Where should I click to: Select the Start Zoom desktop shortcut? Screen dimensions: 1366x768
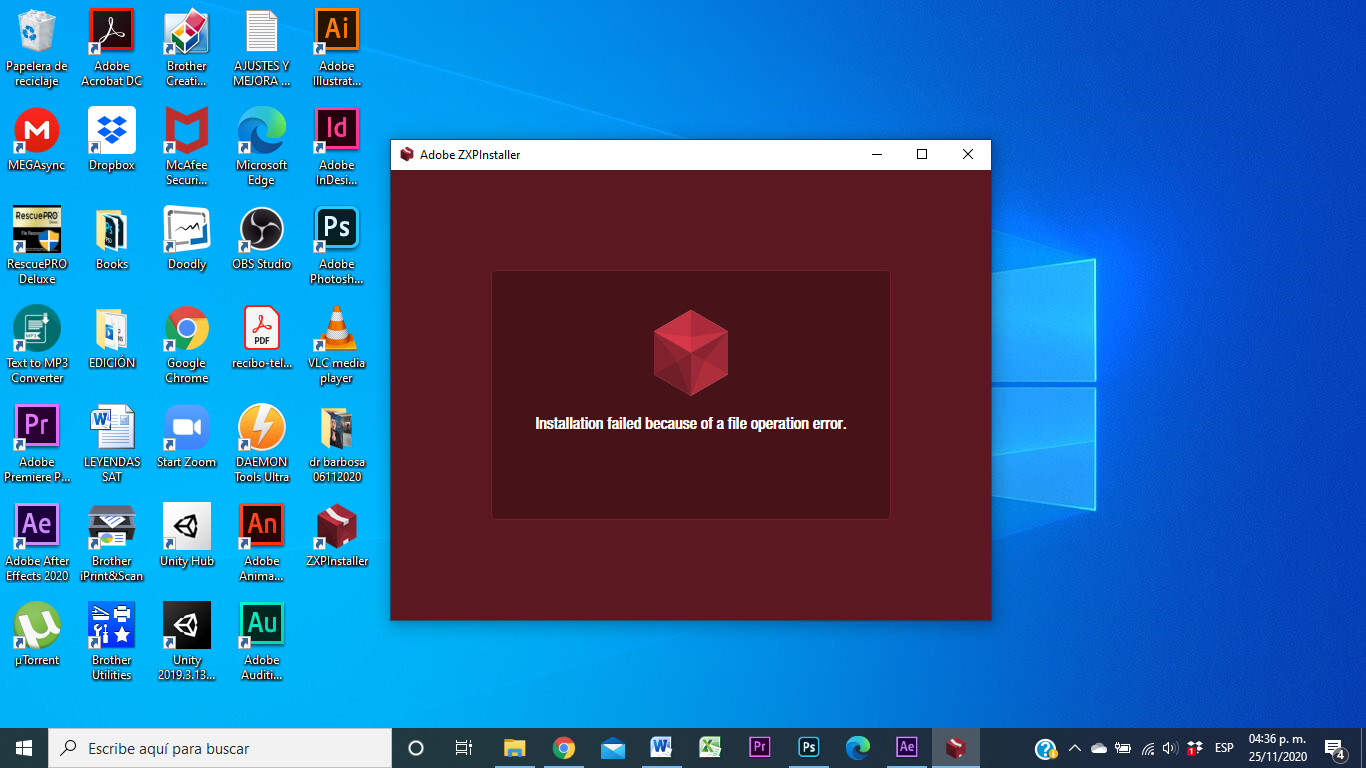[x=187, y=436]
